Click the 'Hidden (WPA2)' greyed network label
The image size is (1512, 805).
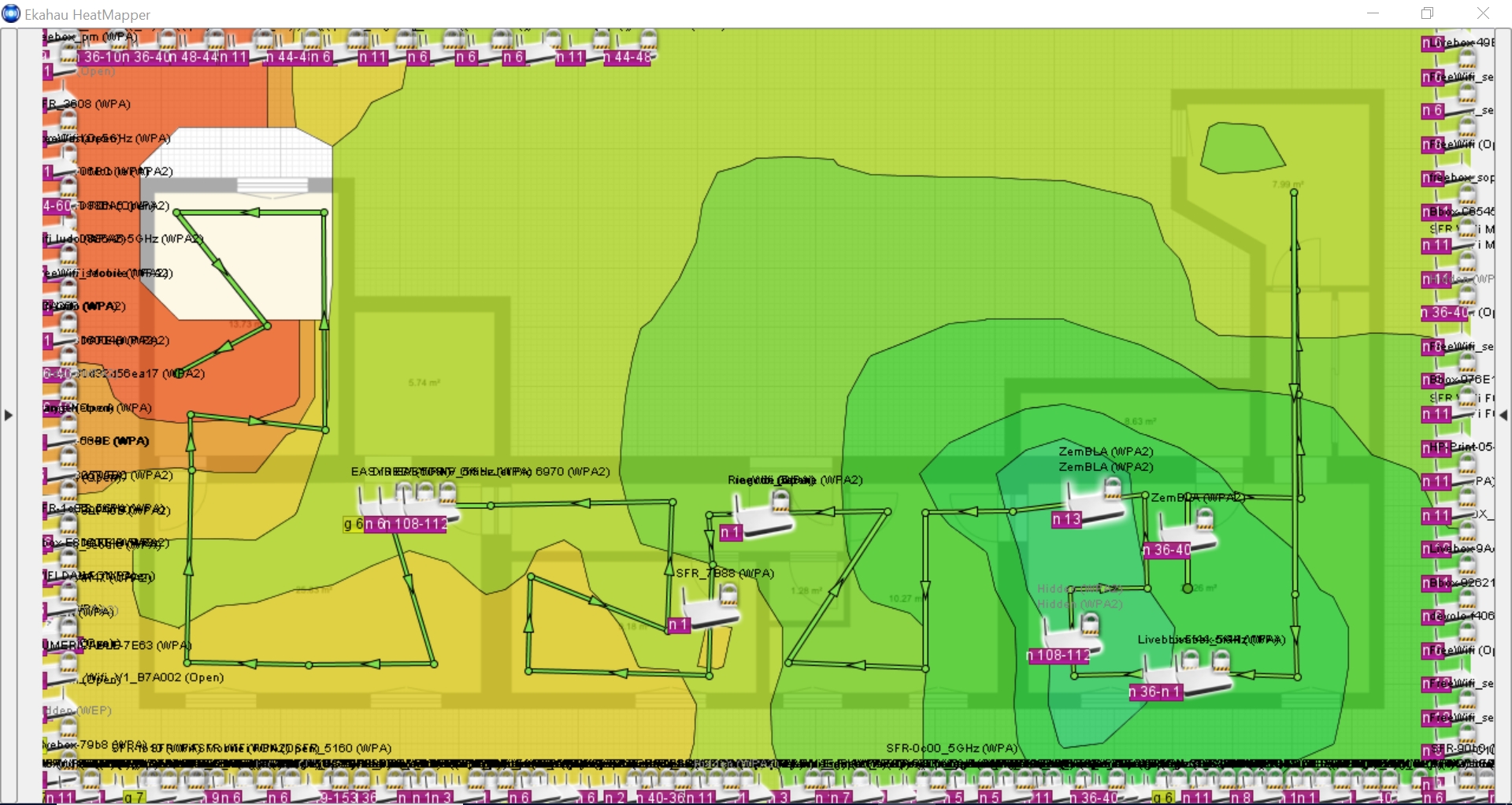pyautogui.click(x=1080, y=604)
